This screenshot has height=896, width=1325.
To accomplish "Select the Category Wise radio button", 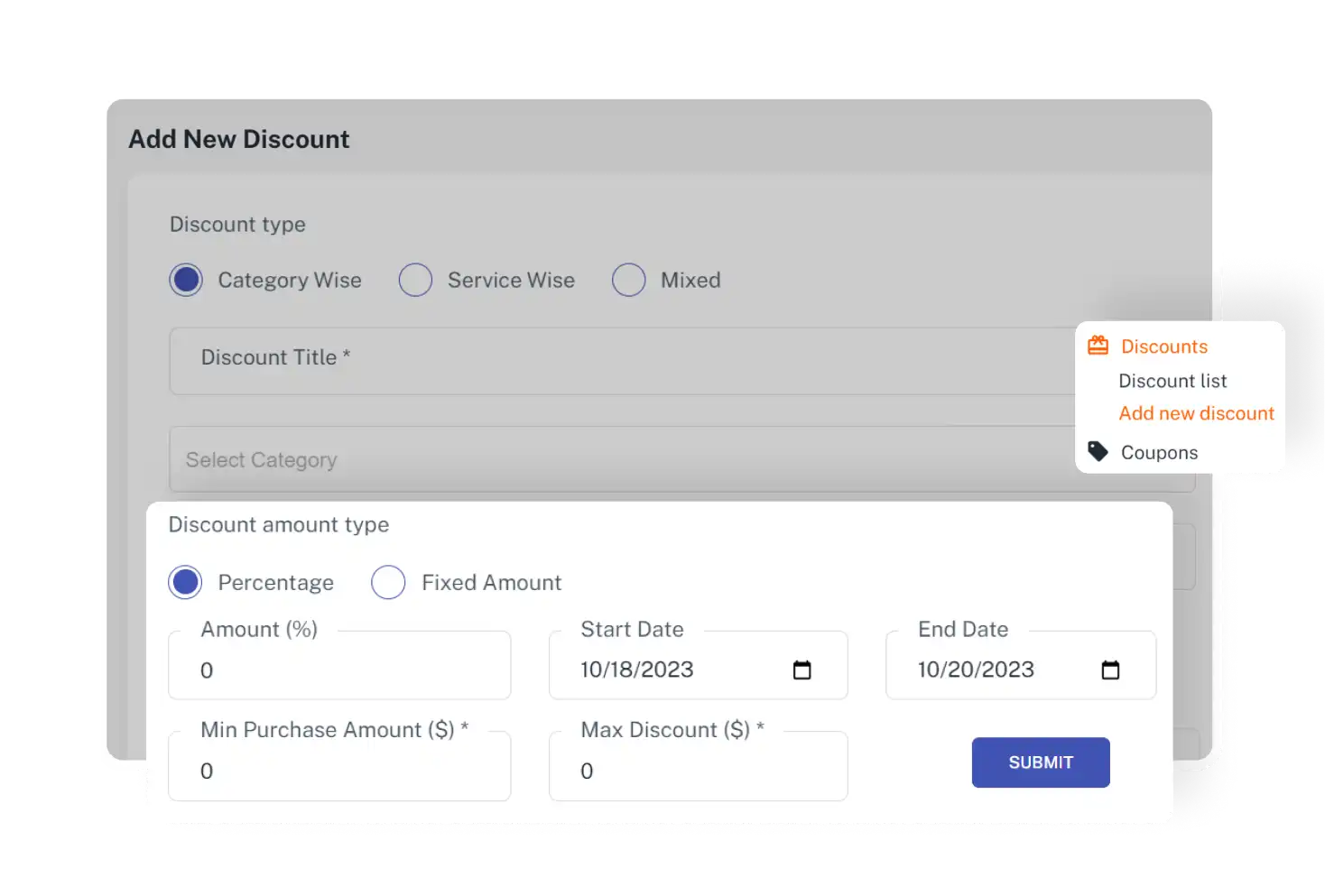I will click(186, 280).
